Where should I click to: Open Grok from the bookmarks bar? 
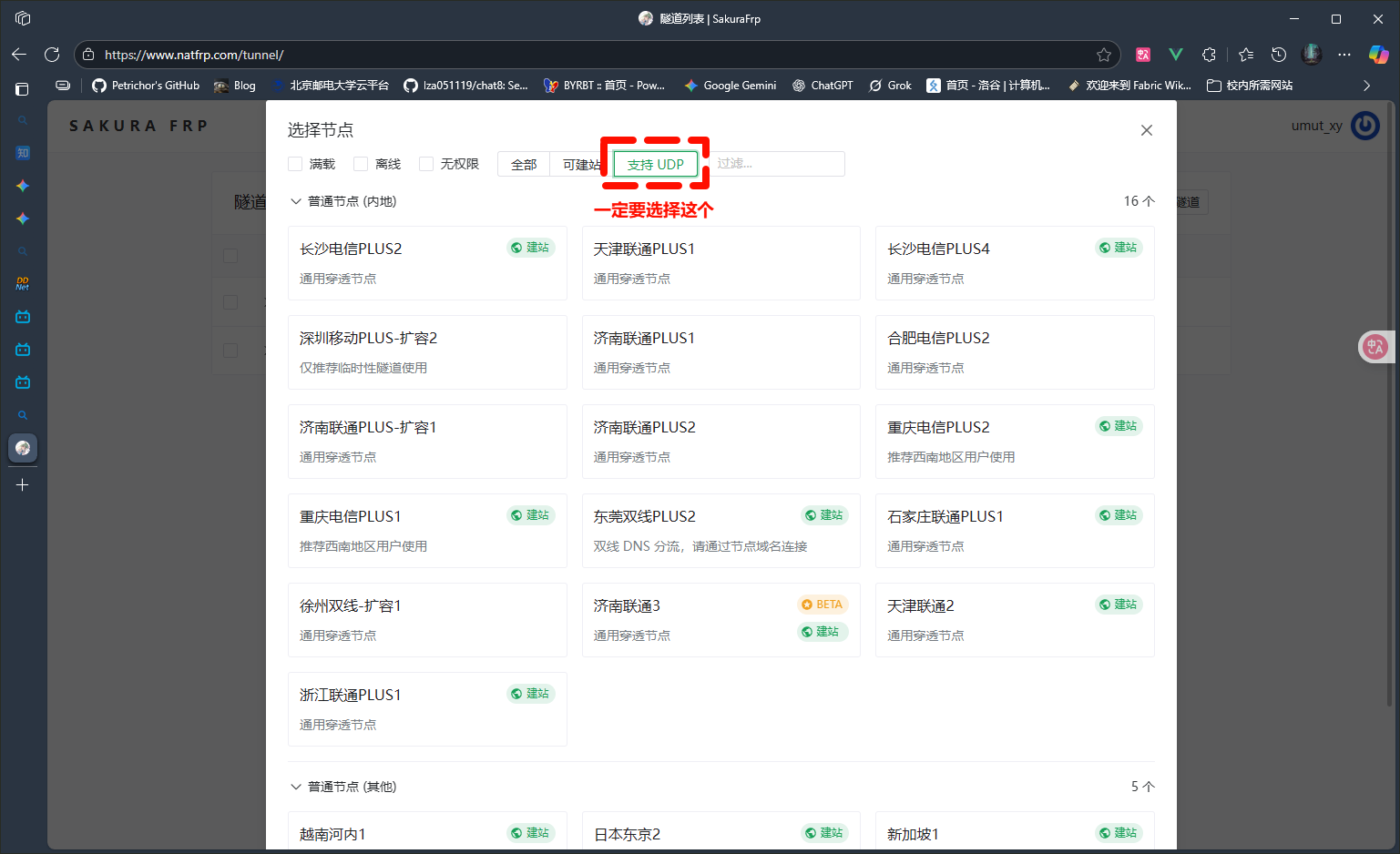[x=889, y=85]
